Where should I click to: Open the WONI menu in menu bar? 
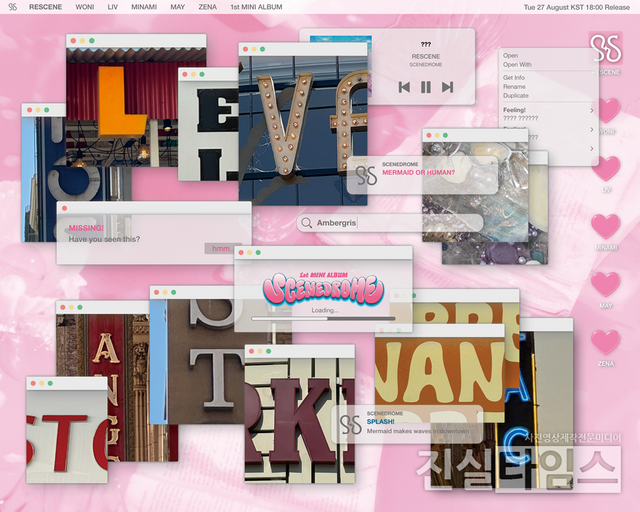tap(85, 7)
